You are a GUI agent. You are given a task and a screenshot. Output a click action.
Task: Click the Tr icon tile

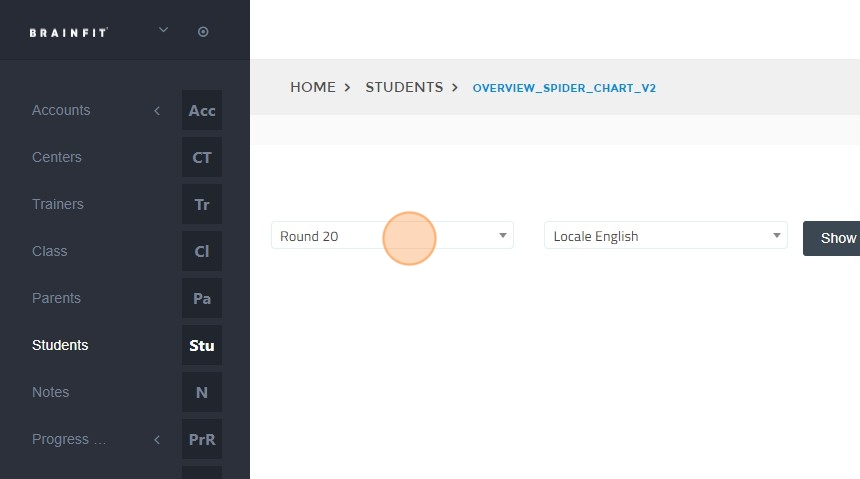pyautogui.click(x=202, y=204)
